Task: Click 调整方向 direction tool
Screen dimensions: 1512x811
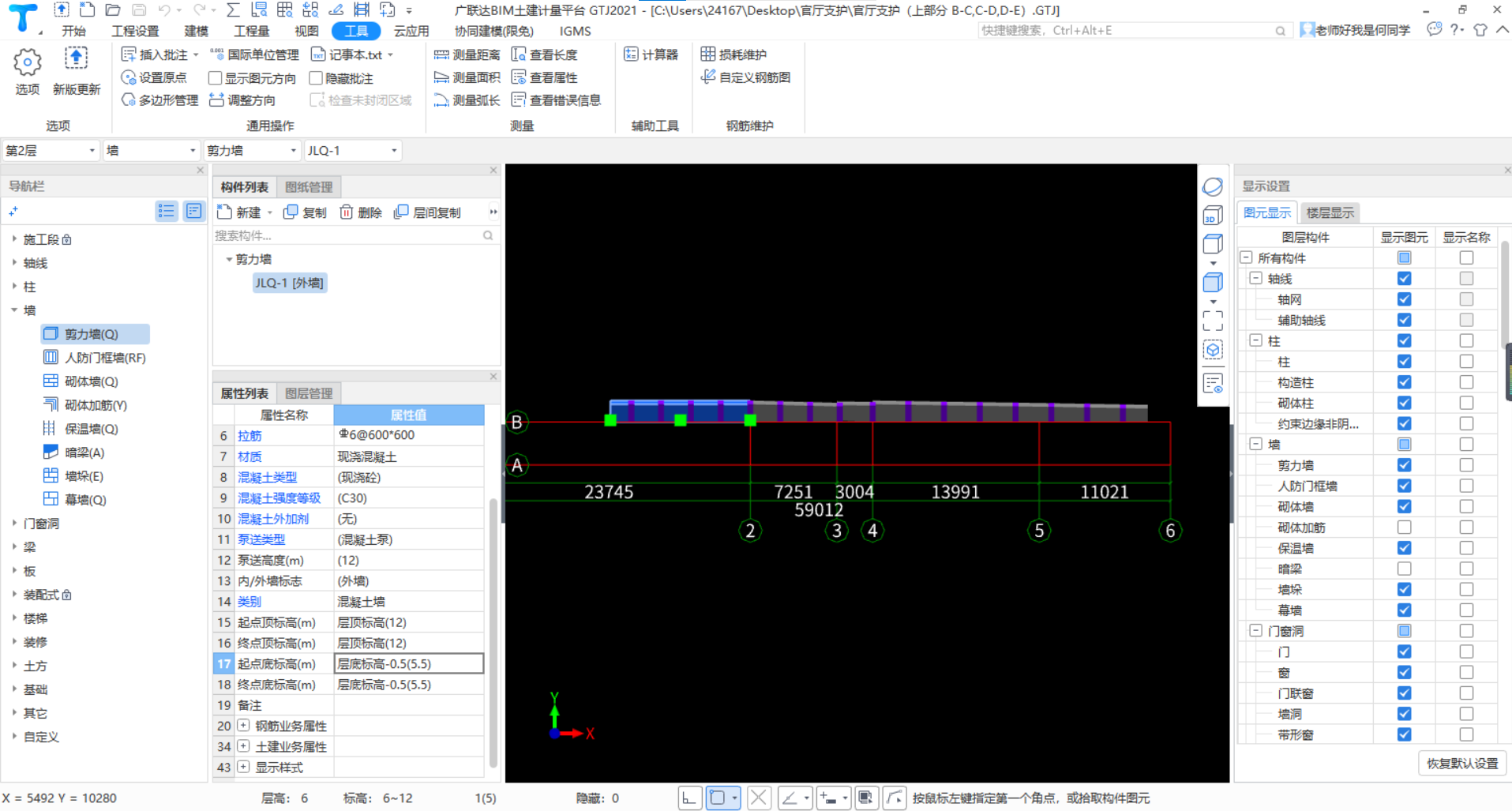Action: point(242,100)
